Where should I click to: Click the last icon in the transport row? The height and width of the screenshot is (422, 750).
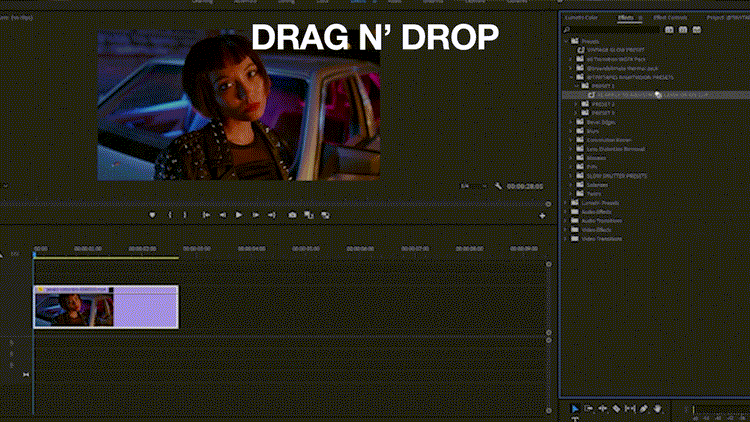[325, 215]
